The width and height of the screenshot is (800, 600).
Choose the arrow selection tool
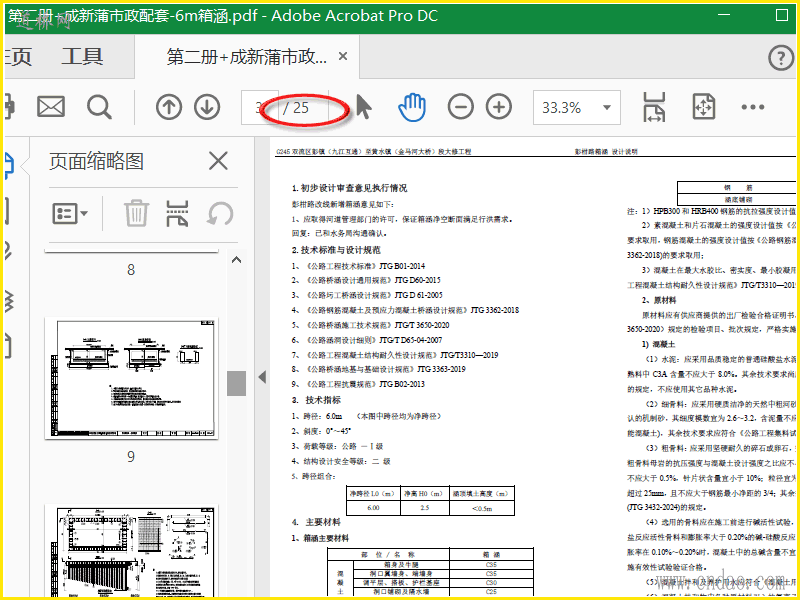coord(363,107)
